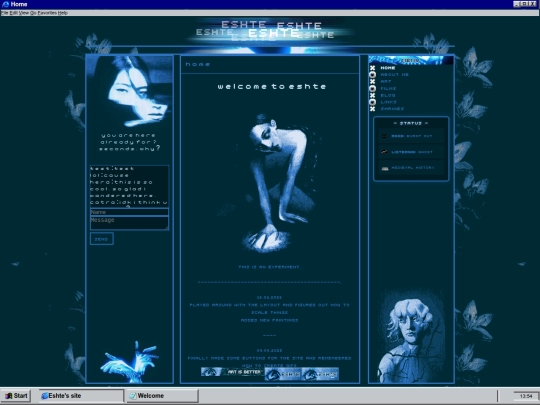This screenshot has width=540, height=405.
Task: Click the X icon beside Art
Action: (372, 82)
